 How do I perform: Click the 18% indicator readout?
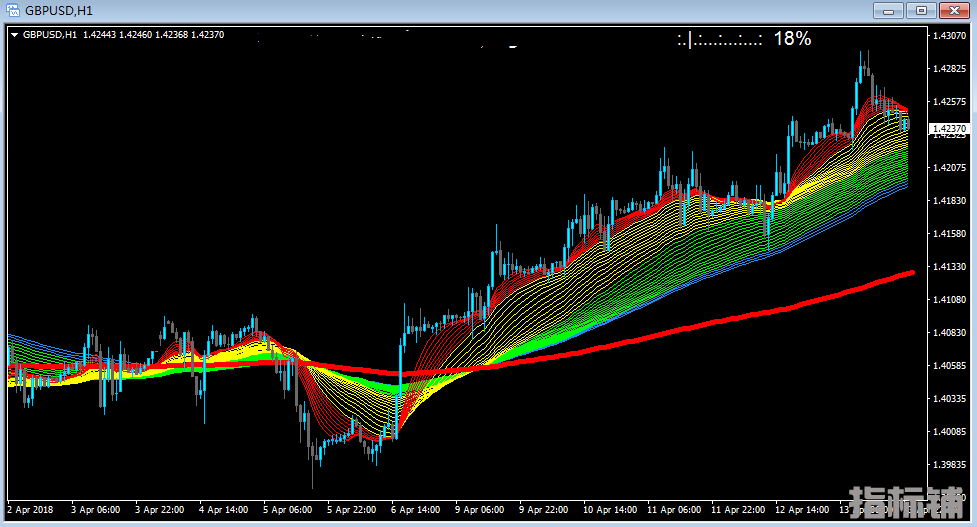tap(792, 39)
